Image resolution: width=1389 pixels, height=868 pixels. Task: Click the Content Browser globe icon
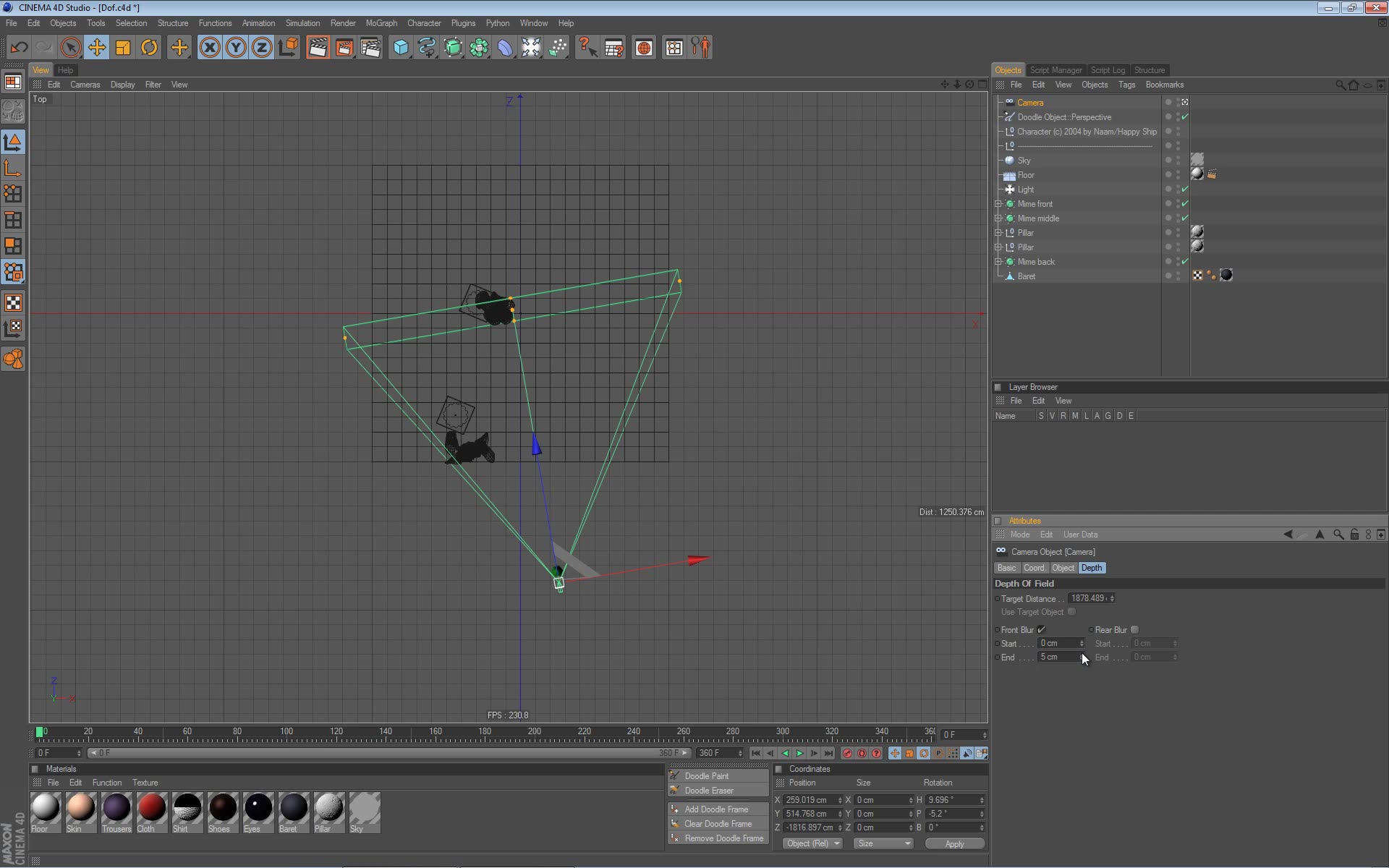click(644, 47)
